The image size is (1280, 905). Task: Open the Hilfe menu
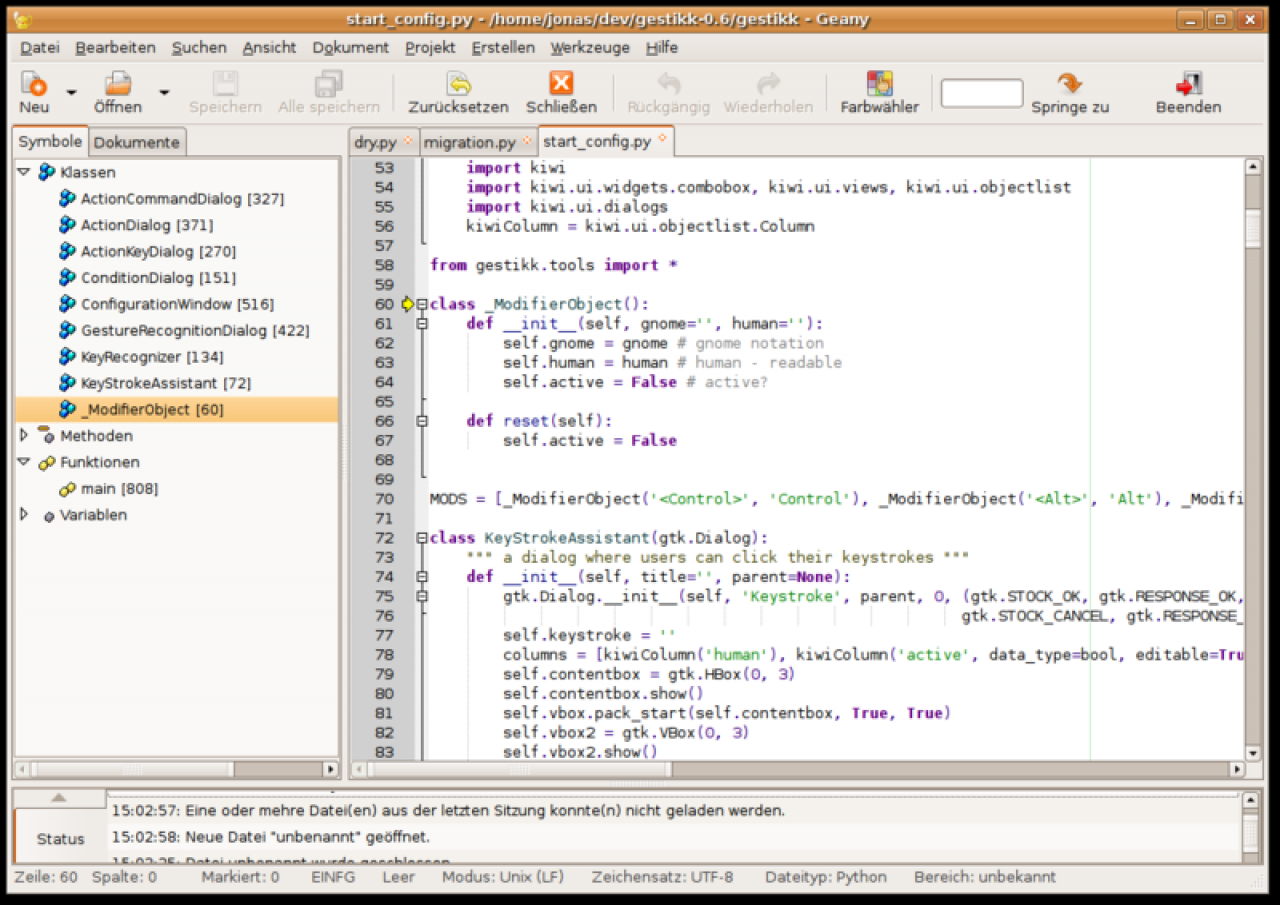[662, 47]
